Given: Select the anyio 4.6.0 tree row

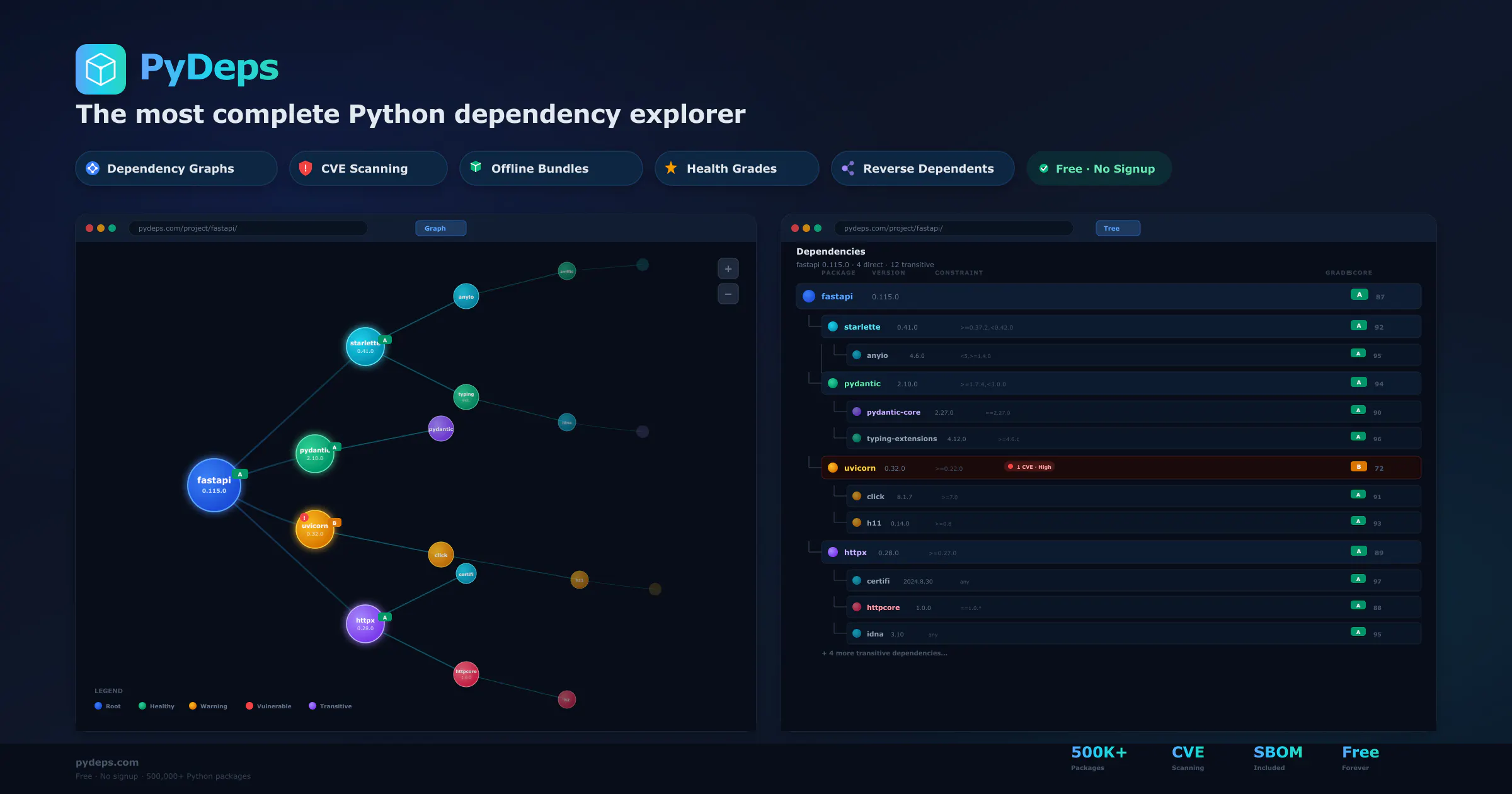Looking at the screenshot, I should click(1134, 355).
